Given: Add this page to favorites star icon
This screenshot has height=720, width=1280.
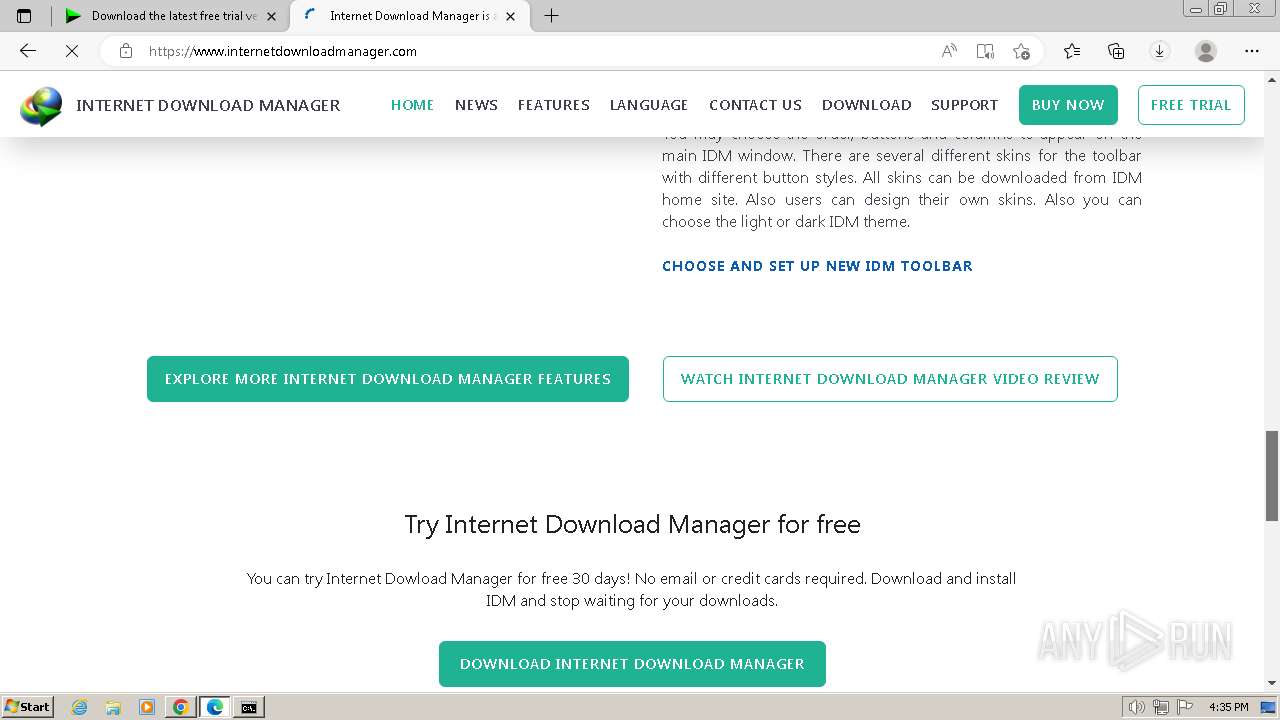Looking at the screenshot, I should point(1021,51).
